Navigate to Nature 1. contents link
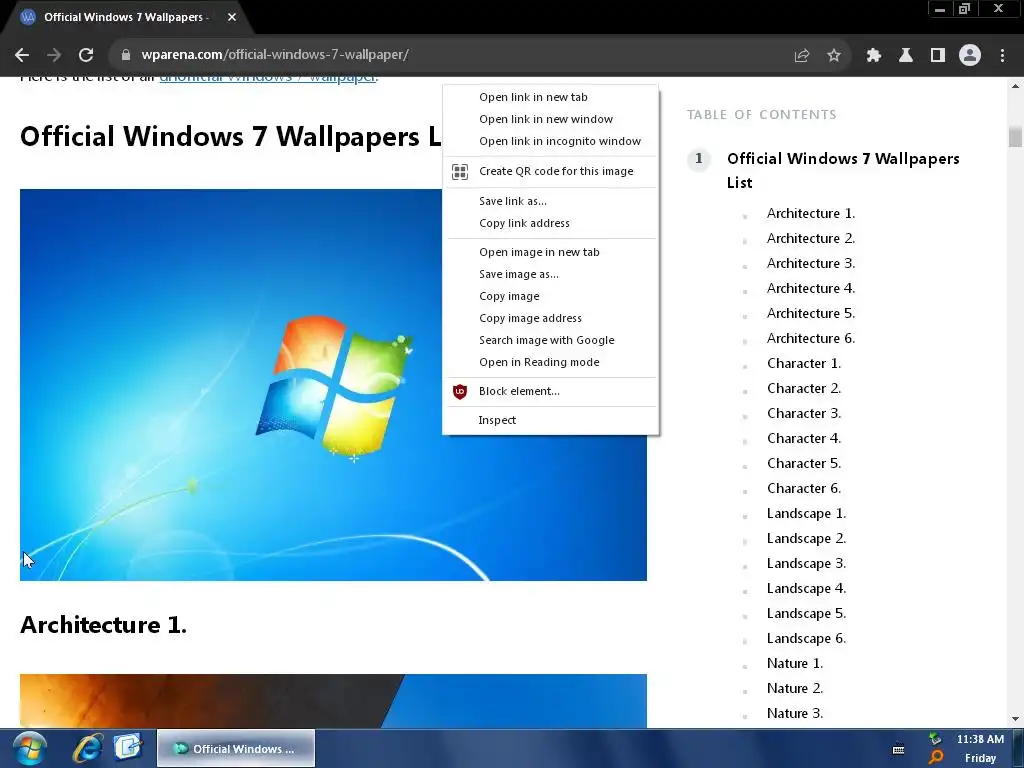 tap(795, 664)
